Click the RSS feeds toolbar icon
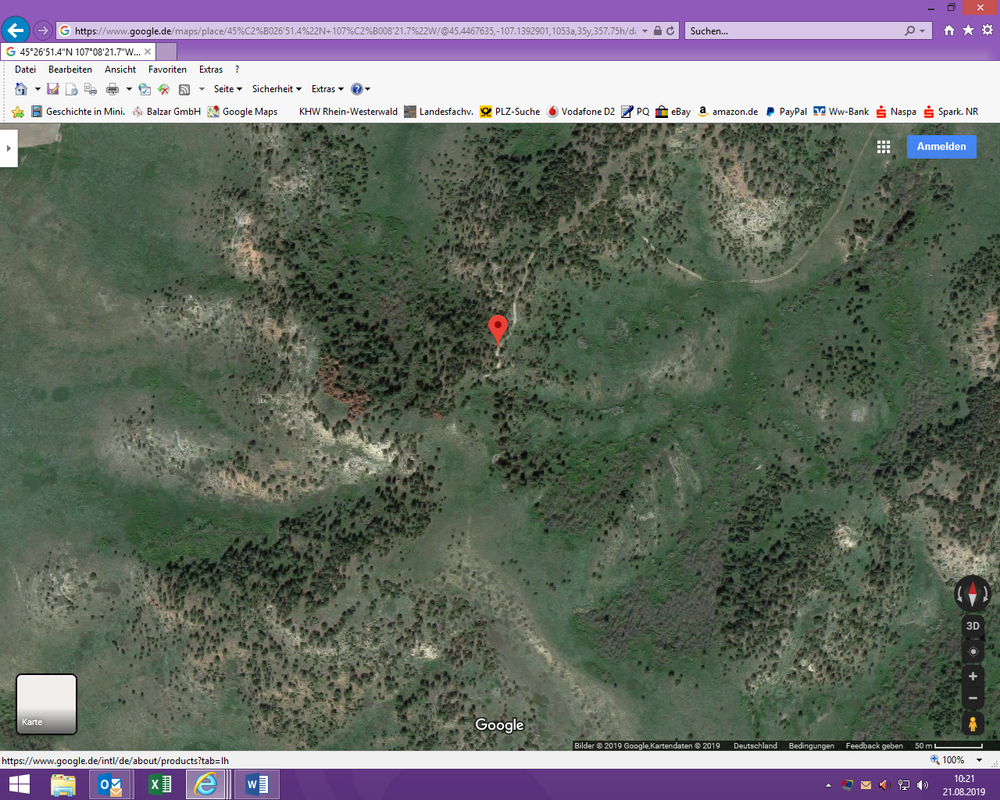Image resolution: width=1000 pixels, height=800 pixels. point(184,89)
